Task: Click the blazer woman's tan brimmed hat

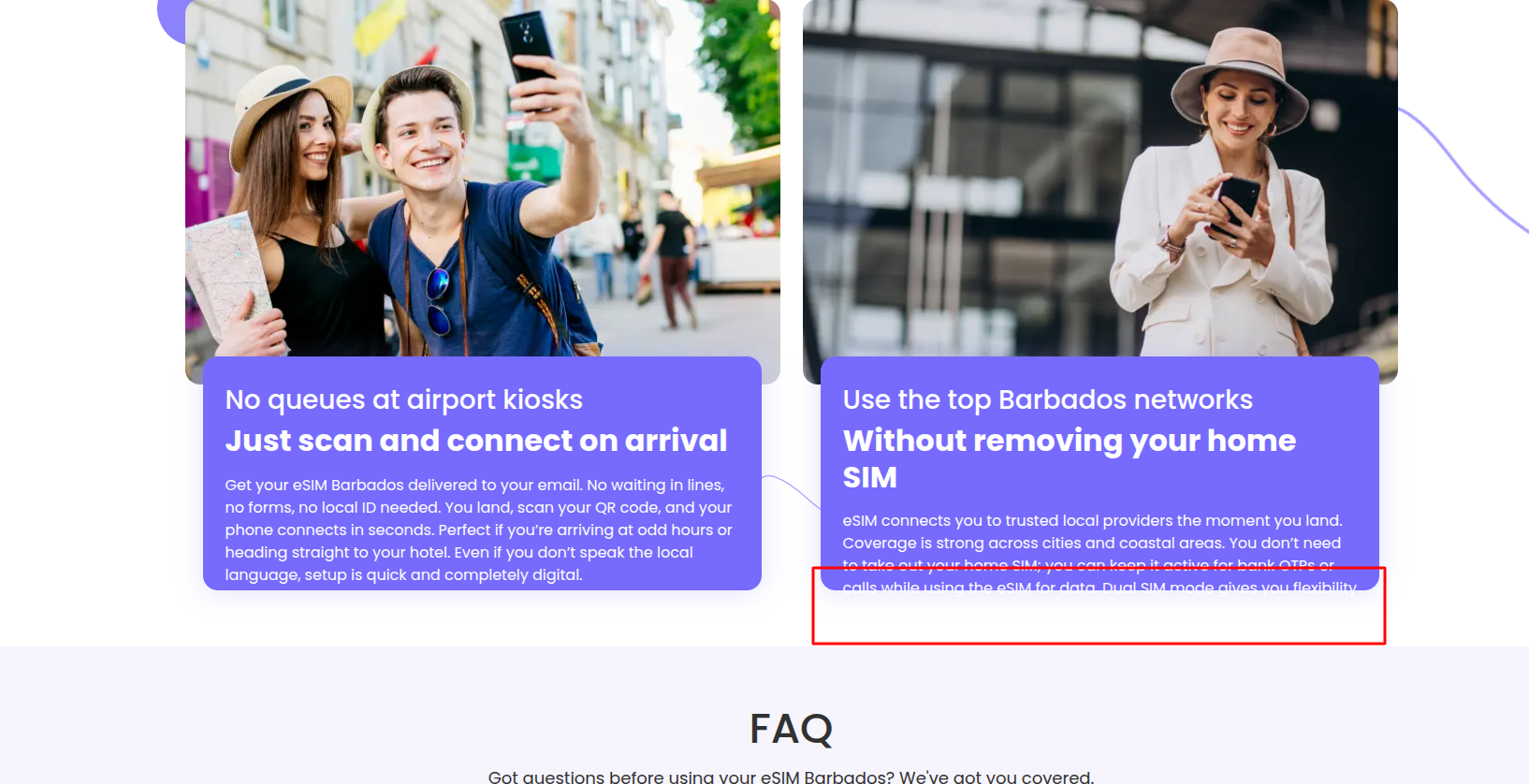Action: tap(1239, 80)
